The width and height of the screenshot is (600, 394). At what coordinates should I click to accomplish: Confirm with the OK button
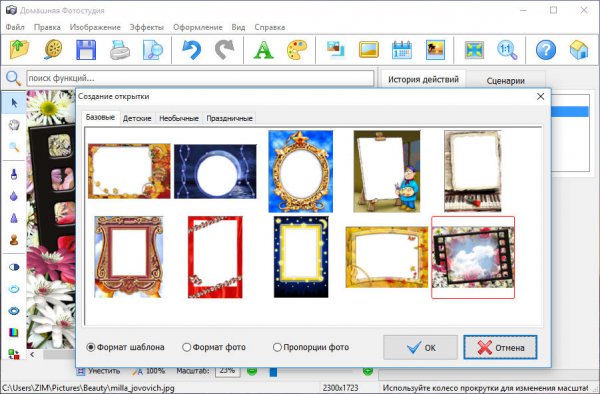pyautogui.click(x=420, y=347)
